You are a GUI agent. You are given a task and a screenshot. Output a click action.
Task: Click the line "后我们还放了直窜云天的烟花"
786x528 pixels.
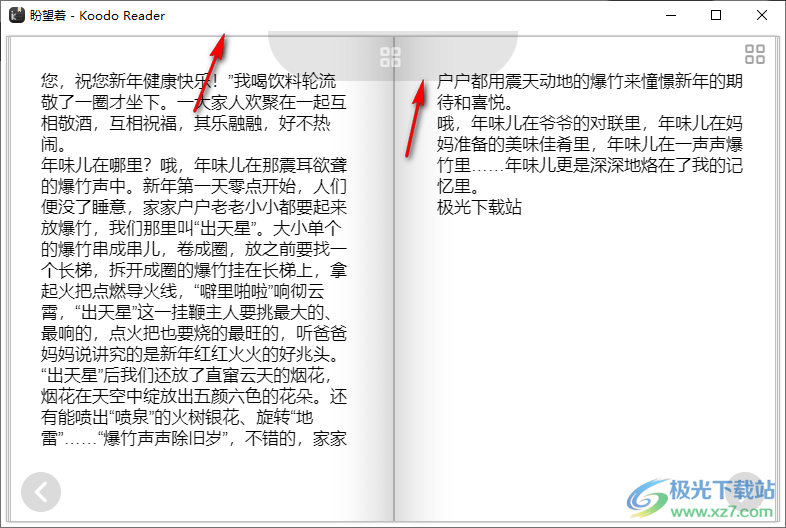coord(186,375)
